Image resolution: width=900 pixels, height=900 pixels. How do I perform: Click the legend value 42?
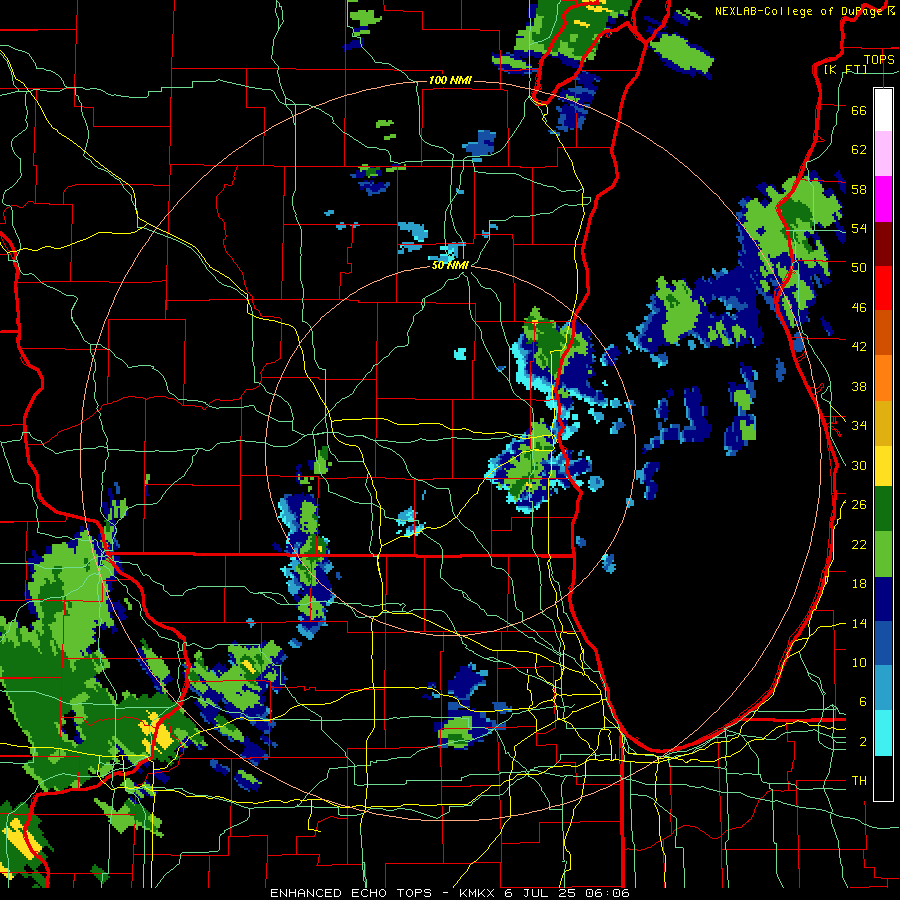pos(859,347)
